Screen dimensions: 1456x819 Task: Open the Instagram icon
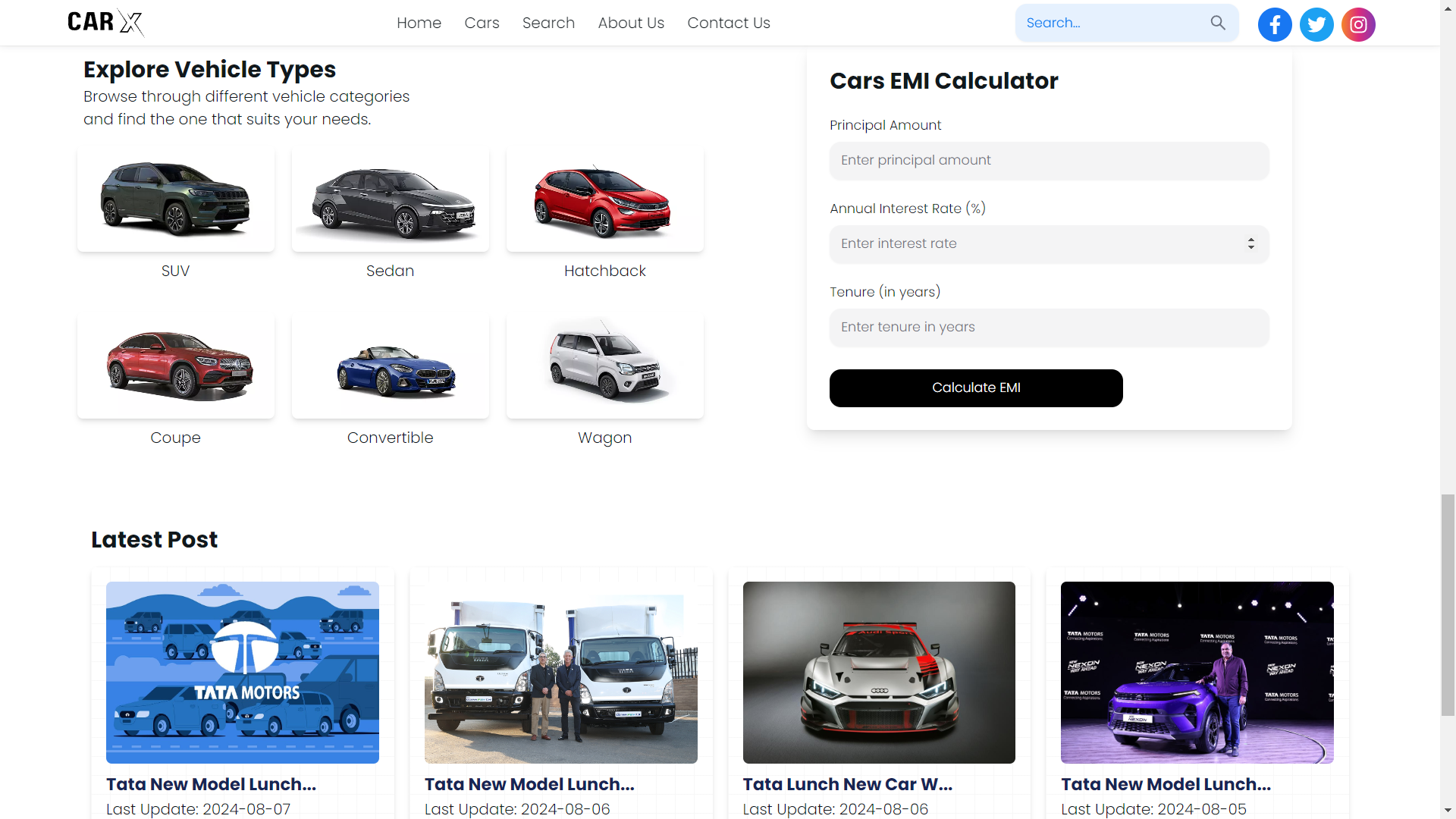click(1358, 24)
